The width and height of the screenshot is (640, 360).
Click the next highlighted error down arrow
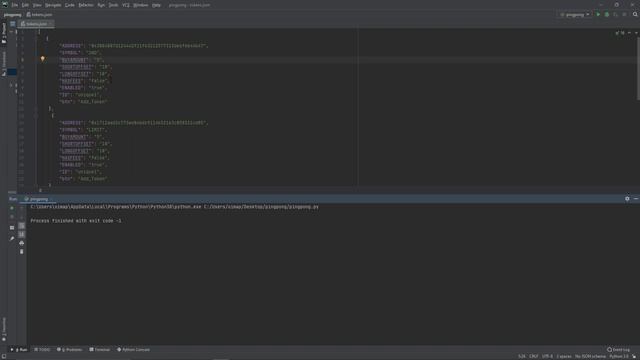[x=636, y=33]
